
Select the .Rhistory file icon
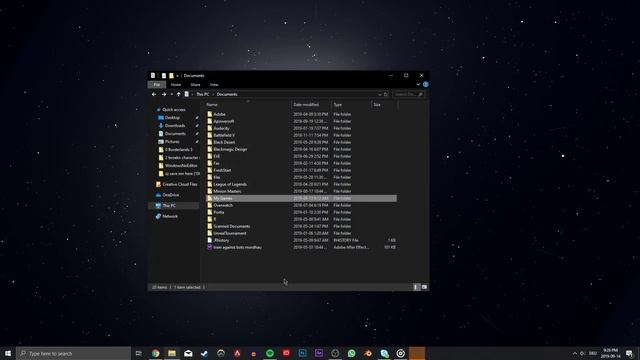(x=209, y=240)
